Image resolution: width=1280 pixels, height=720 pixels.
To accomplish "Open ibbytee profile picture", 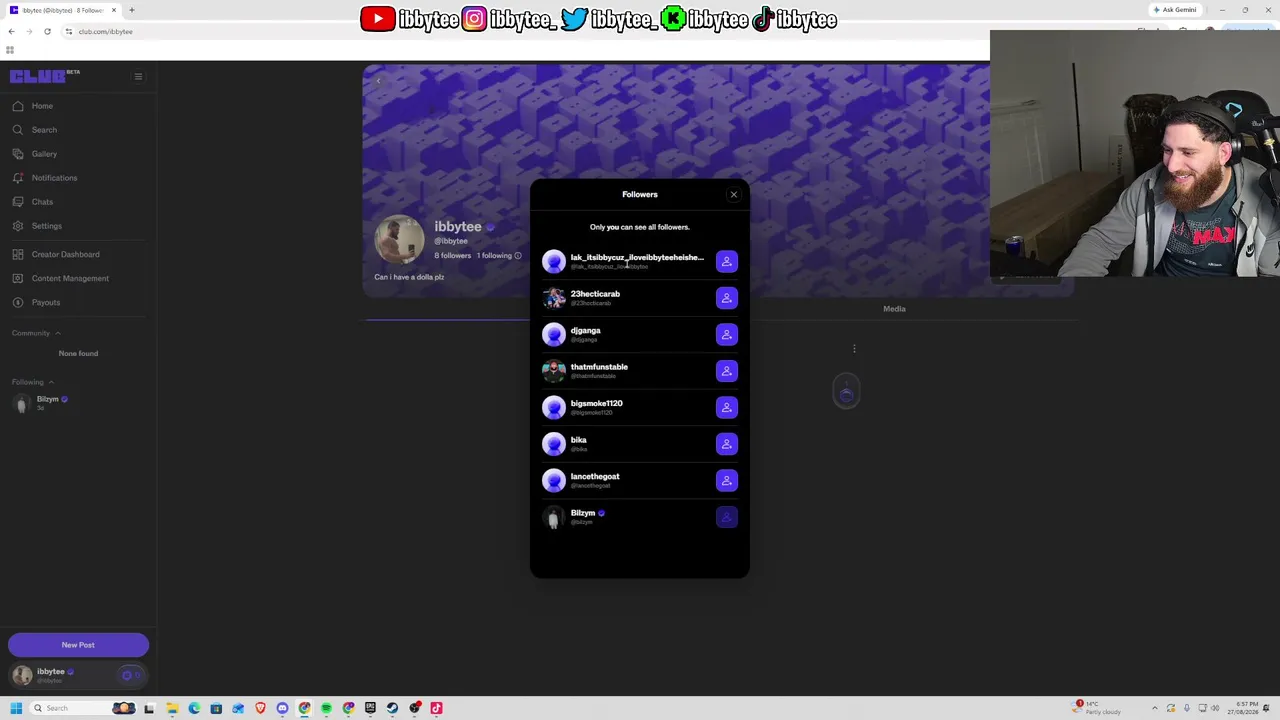I will click(x=400, y=240).
